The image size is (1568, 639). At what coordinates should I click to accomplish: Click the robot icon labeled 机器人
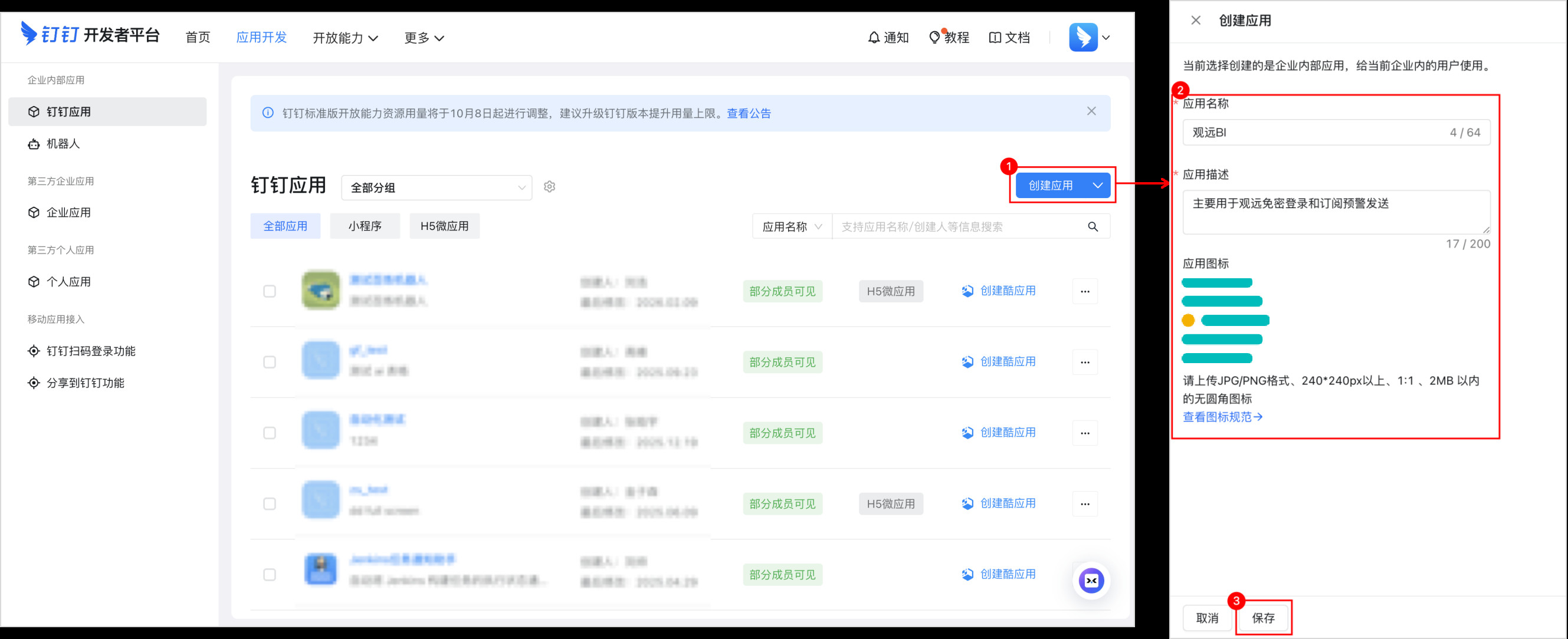(34, 144)
